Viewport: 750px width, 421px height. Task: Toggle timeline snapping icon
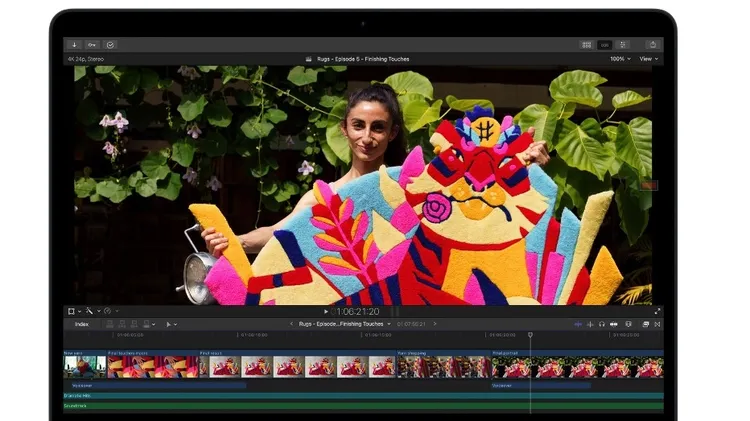click(x=614, y=324)
